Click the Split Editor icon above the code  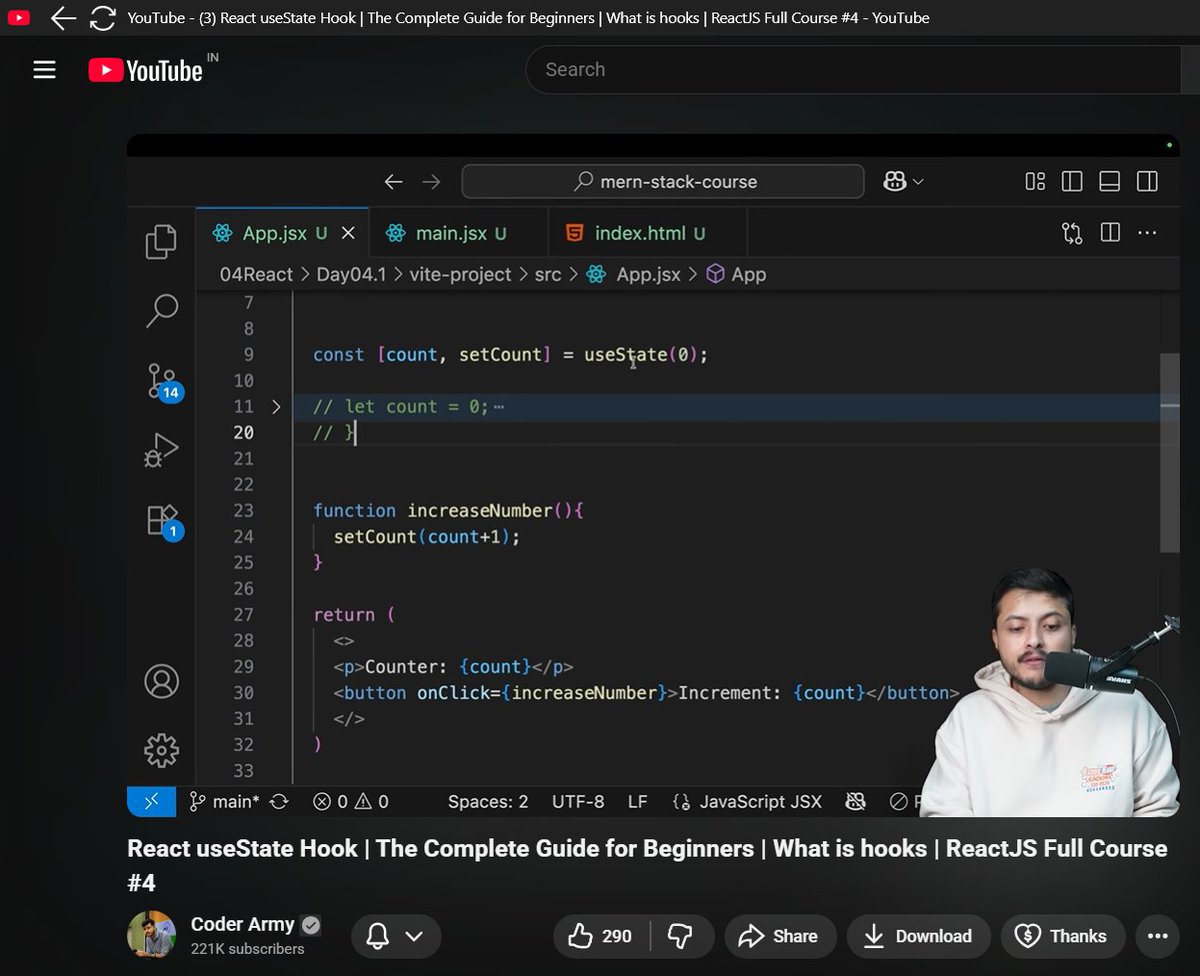(x=1110, y=232)
